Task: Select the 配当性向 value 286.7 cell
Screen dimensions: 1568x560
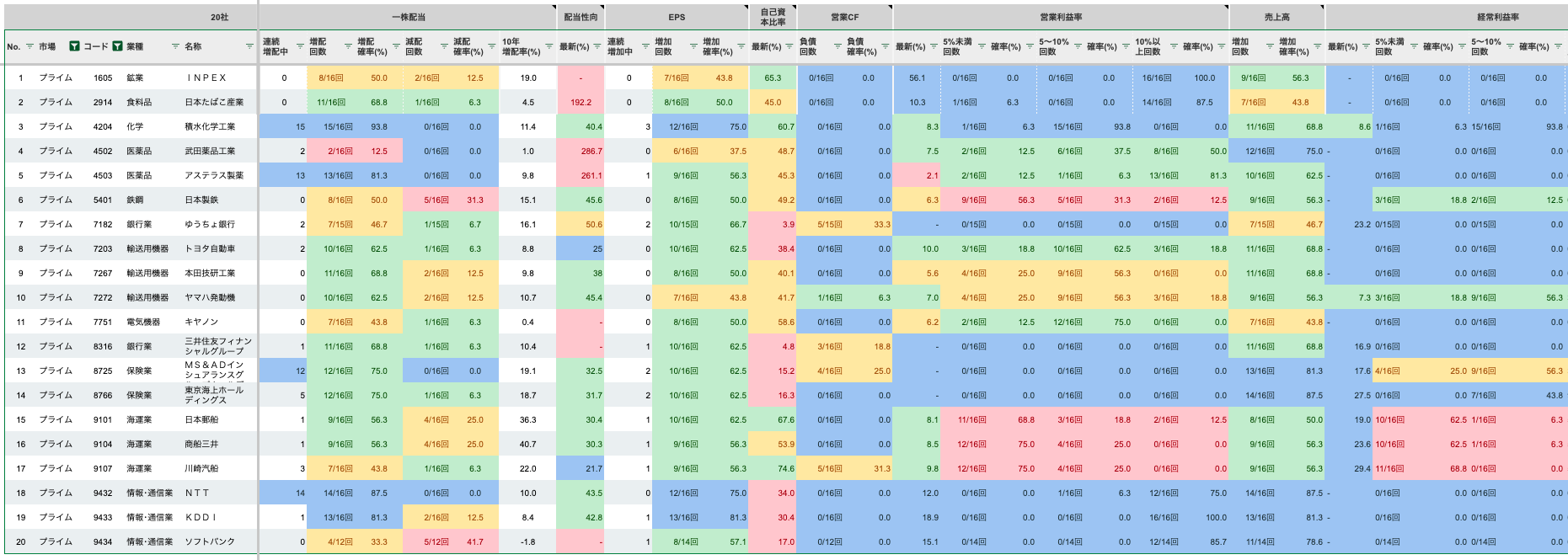Action: pyautogui.click(x=581, y=151)
